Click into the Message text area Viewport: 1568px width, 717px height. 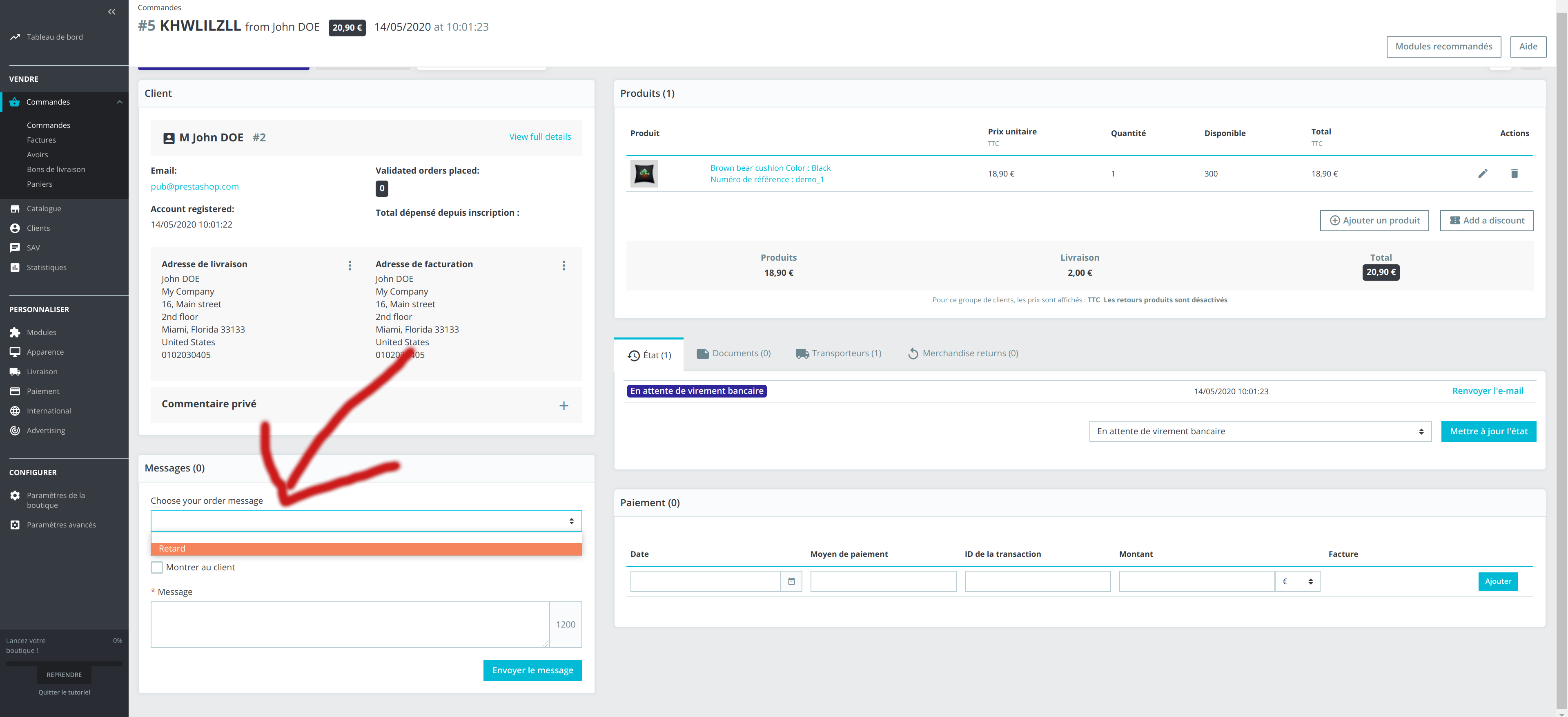pos(350,624)
